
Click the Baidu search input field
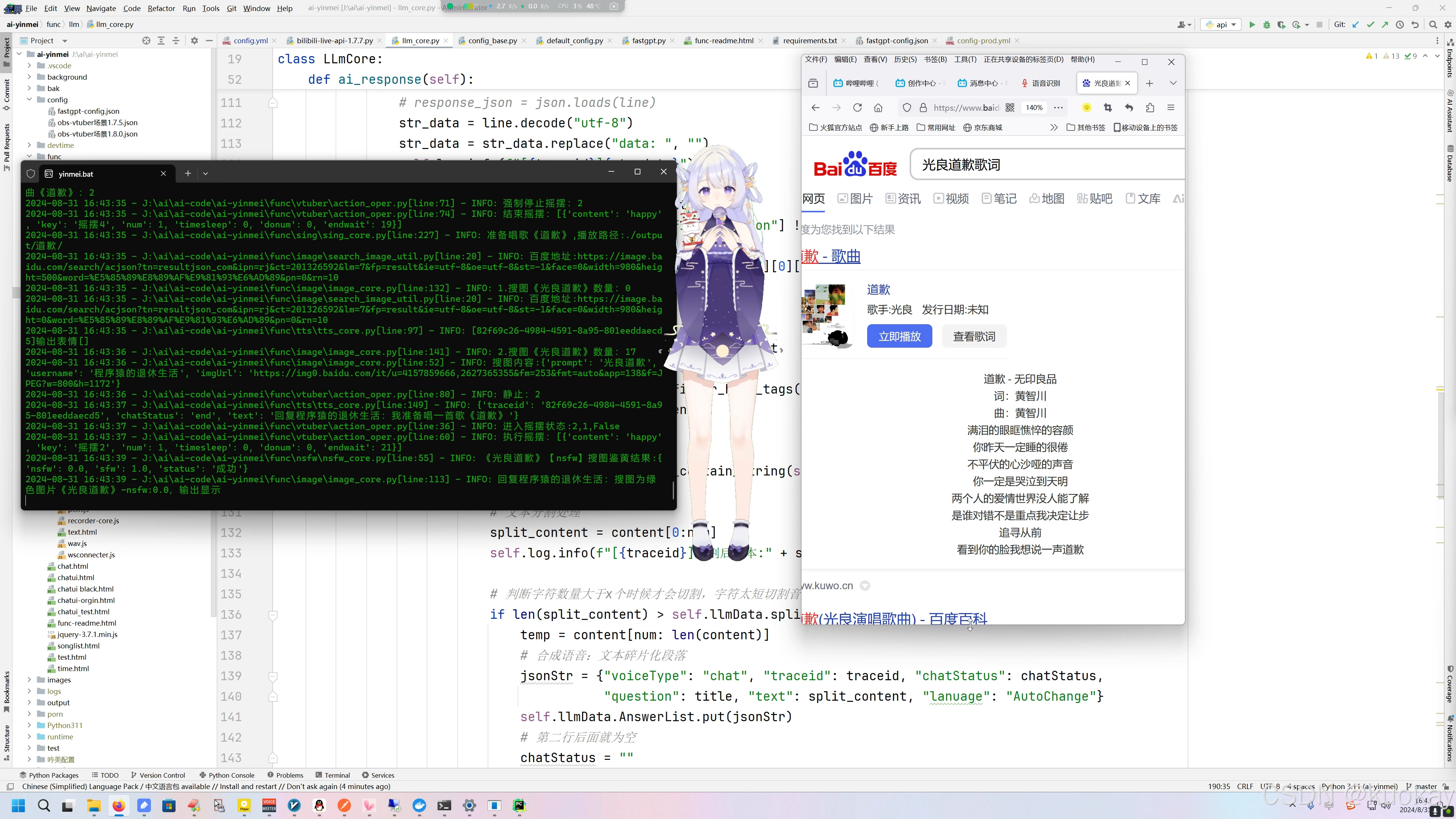pyautogui.click(x=1046, y=165)
